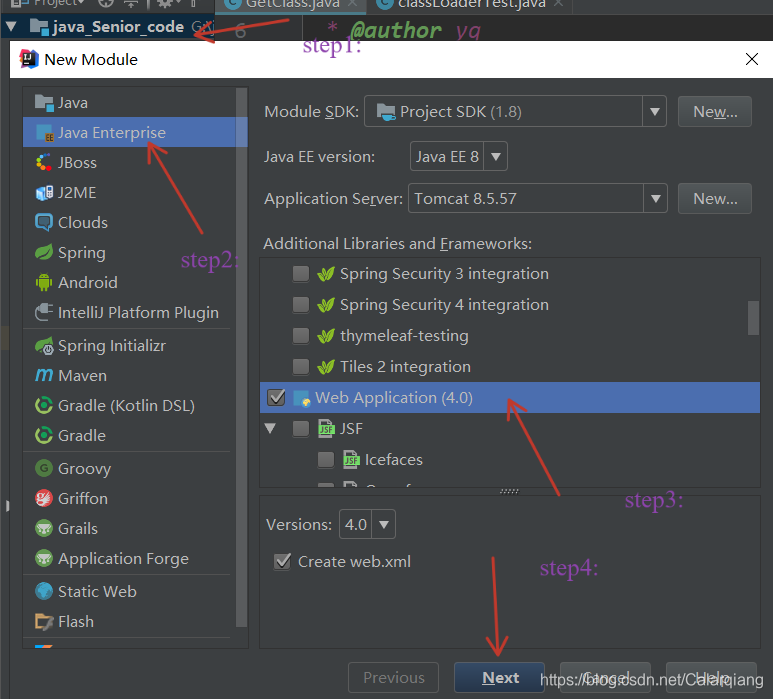Collapse the java_Senior_code project node
The height and width of the screenshot is (699, 773).
coord(11,27)
